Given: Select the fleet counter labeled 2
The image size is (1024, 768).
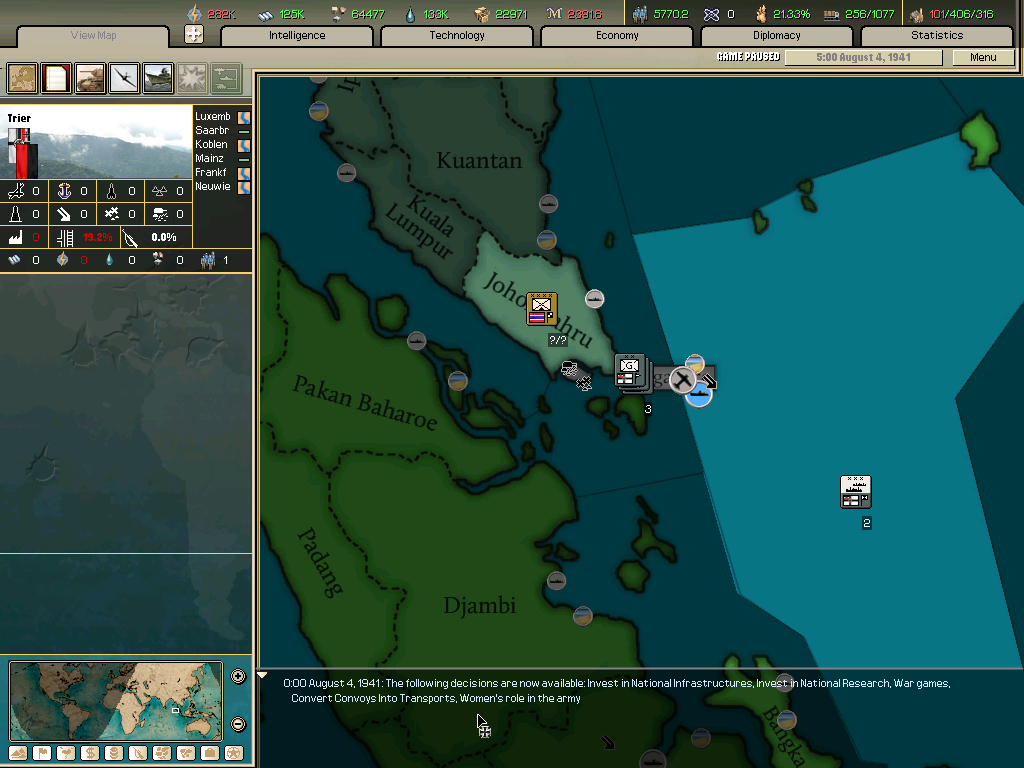Looking at the screenshot, I should click(x=856, y=490).
